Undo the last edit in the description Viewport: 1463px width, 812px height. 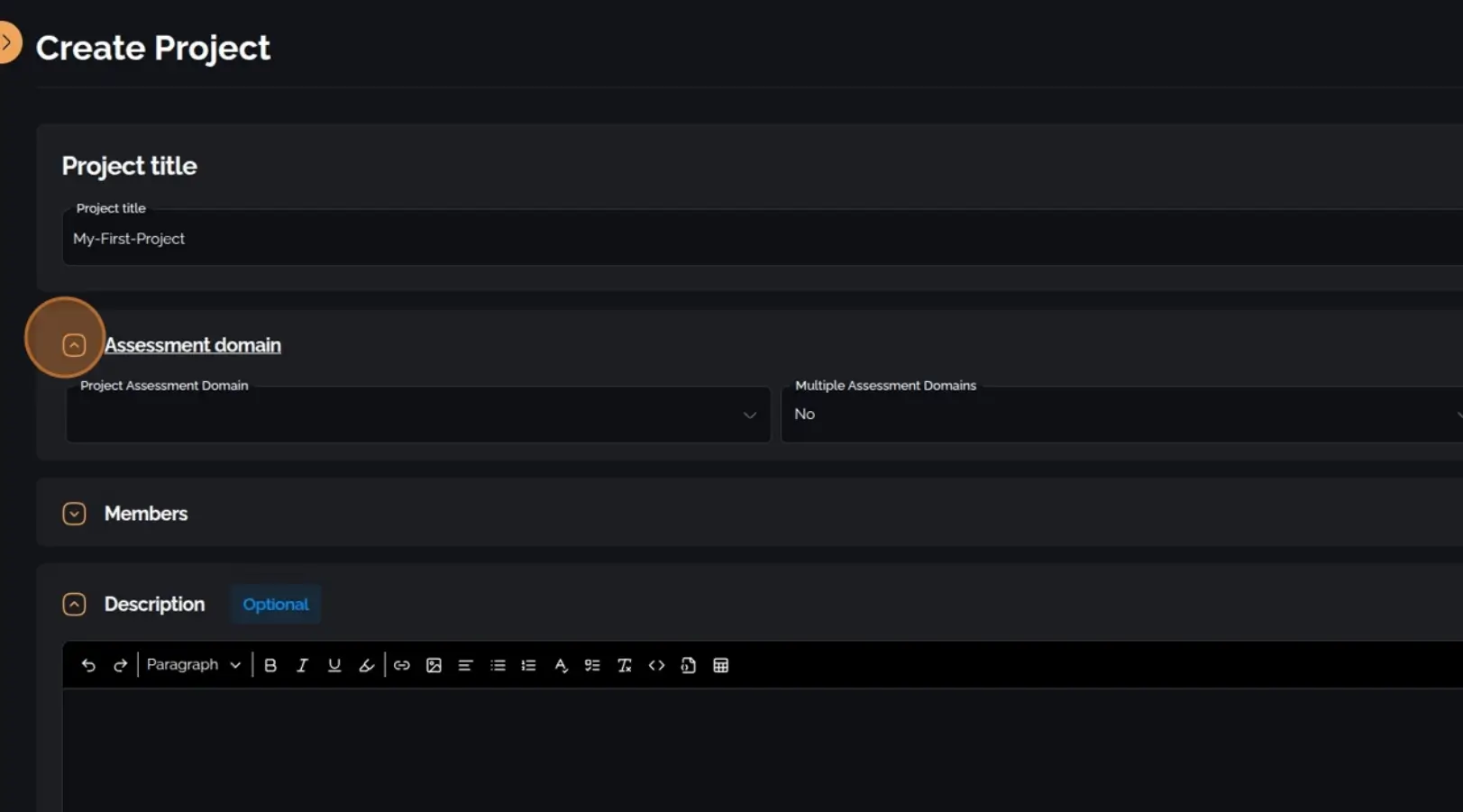tap(88, 665)
